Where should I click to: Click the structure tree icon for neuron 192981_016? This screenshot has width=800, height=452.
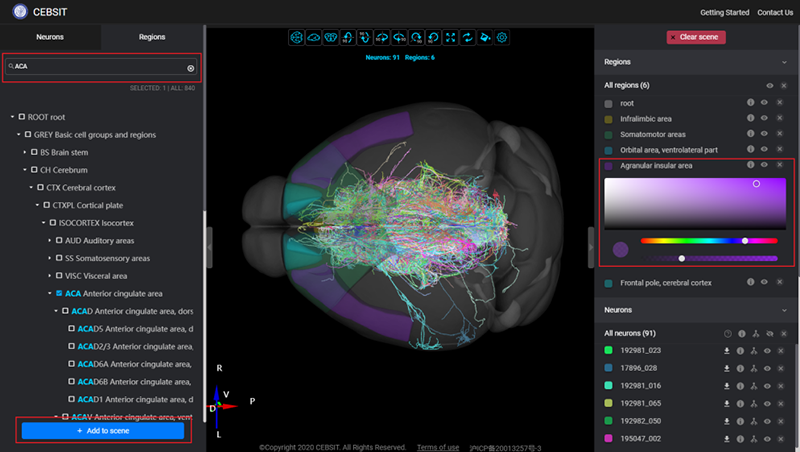point(754,386)
